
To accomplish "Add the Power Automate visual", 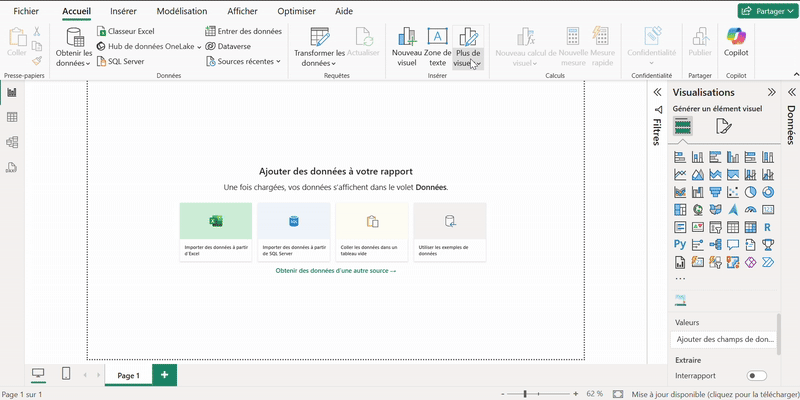I will (x=767, y=262).
